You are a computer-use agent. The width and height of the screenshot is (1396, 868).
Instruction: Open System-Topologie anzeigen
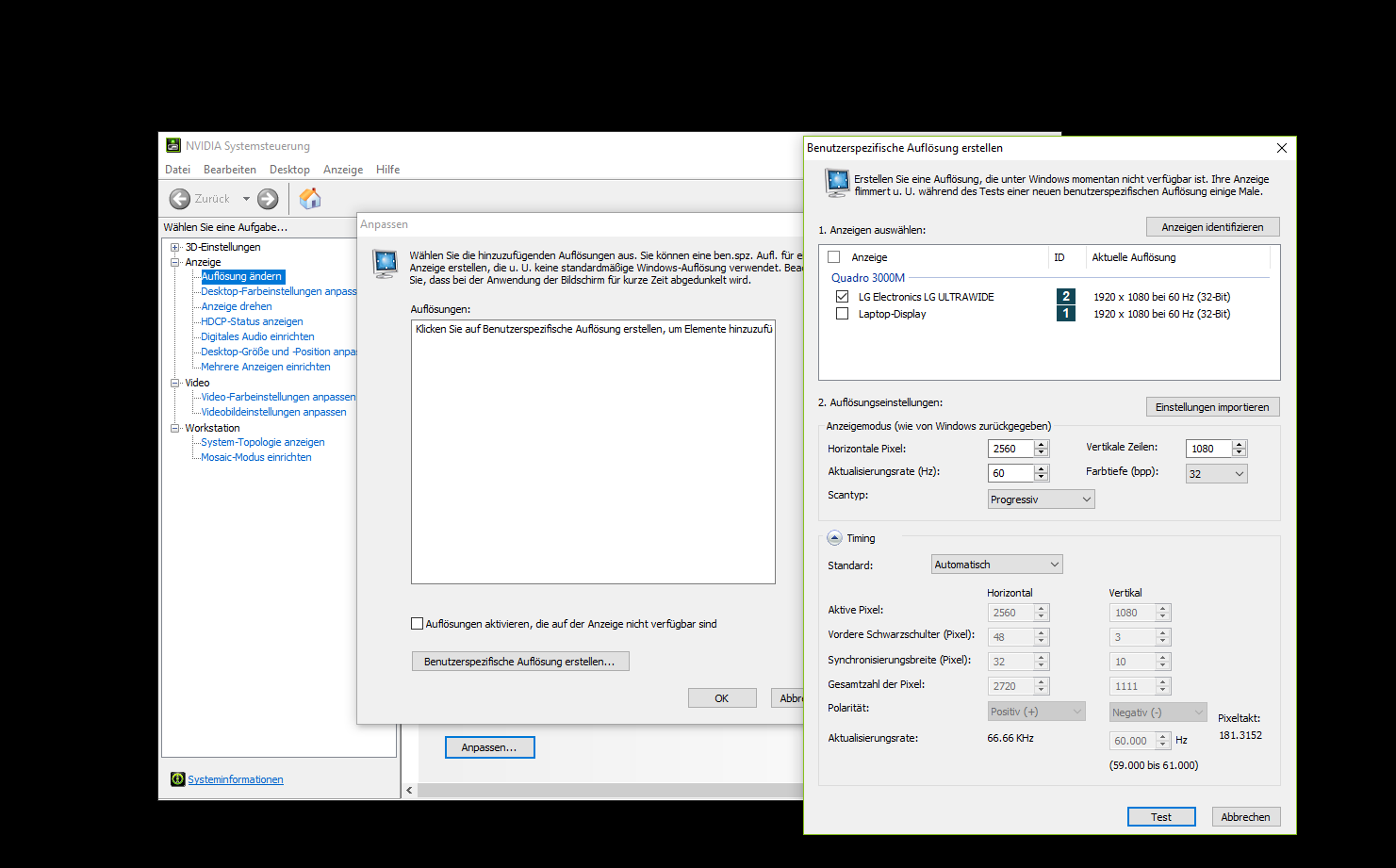(x=263, y=442)
